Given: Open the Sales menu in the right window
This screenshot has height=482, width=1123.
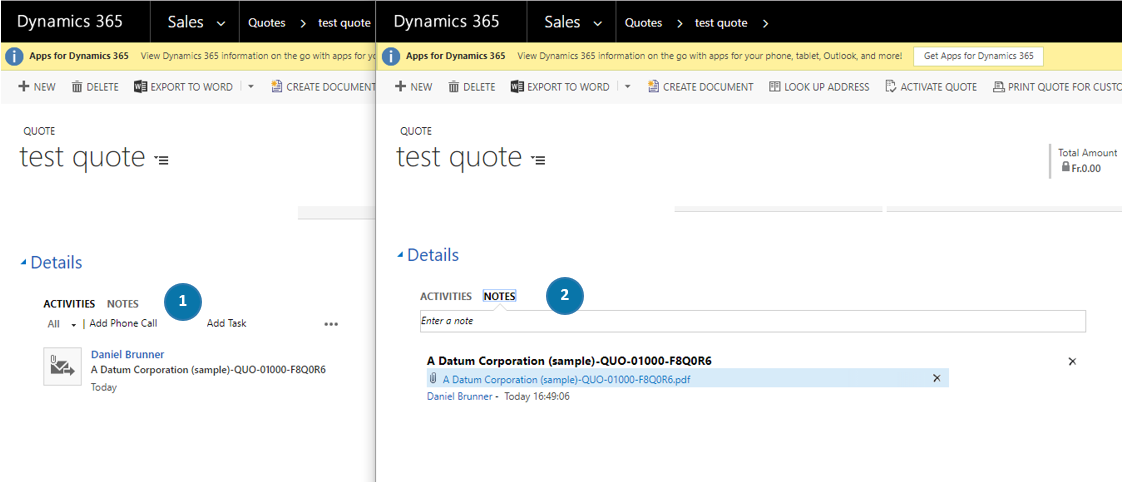Looking at the screenshot, I should click(x=573, y=22).
